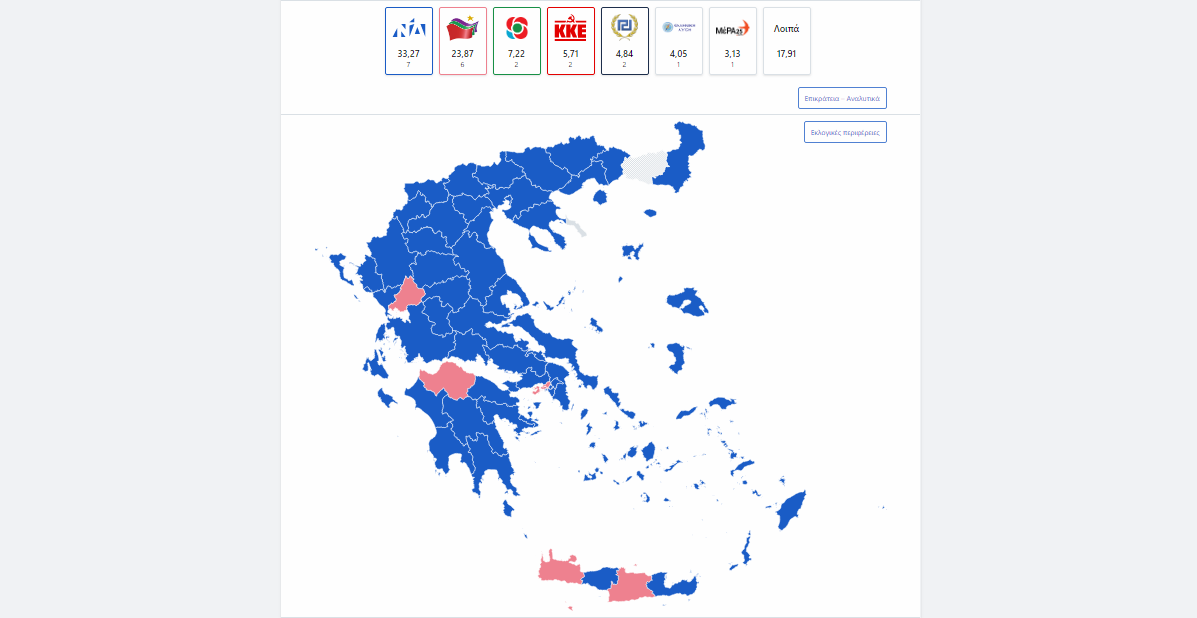Click the ΜέΡΑ25 party logo
The width and height of the screenshot is (1197, 618).
pyautogui.click(x=732, y=30)
